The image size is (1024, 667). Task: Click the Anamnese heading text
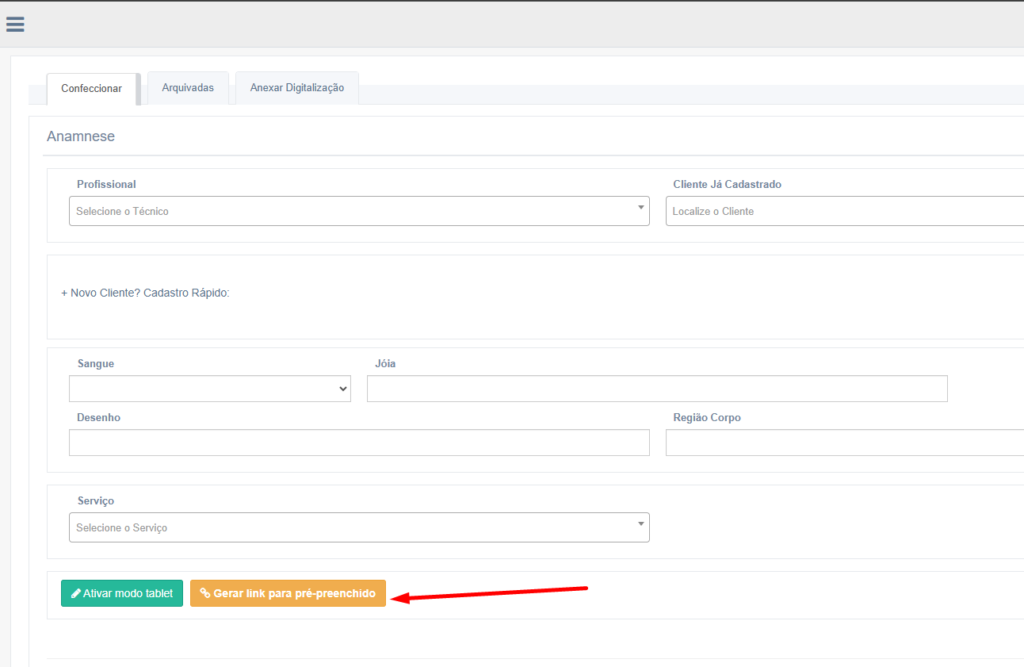80,136
